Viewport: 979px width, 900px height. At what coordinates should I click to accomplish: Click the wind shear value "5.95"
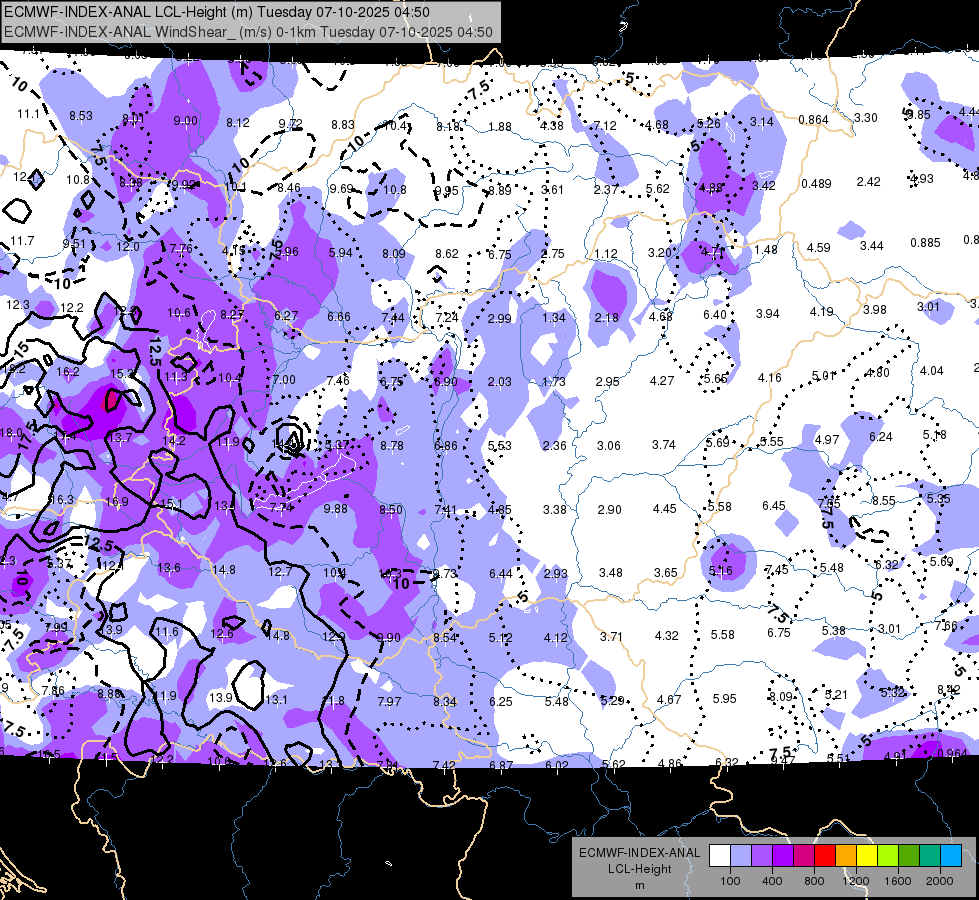pyautogui.click(x=724, y=699)
